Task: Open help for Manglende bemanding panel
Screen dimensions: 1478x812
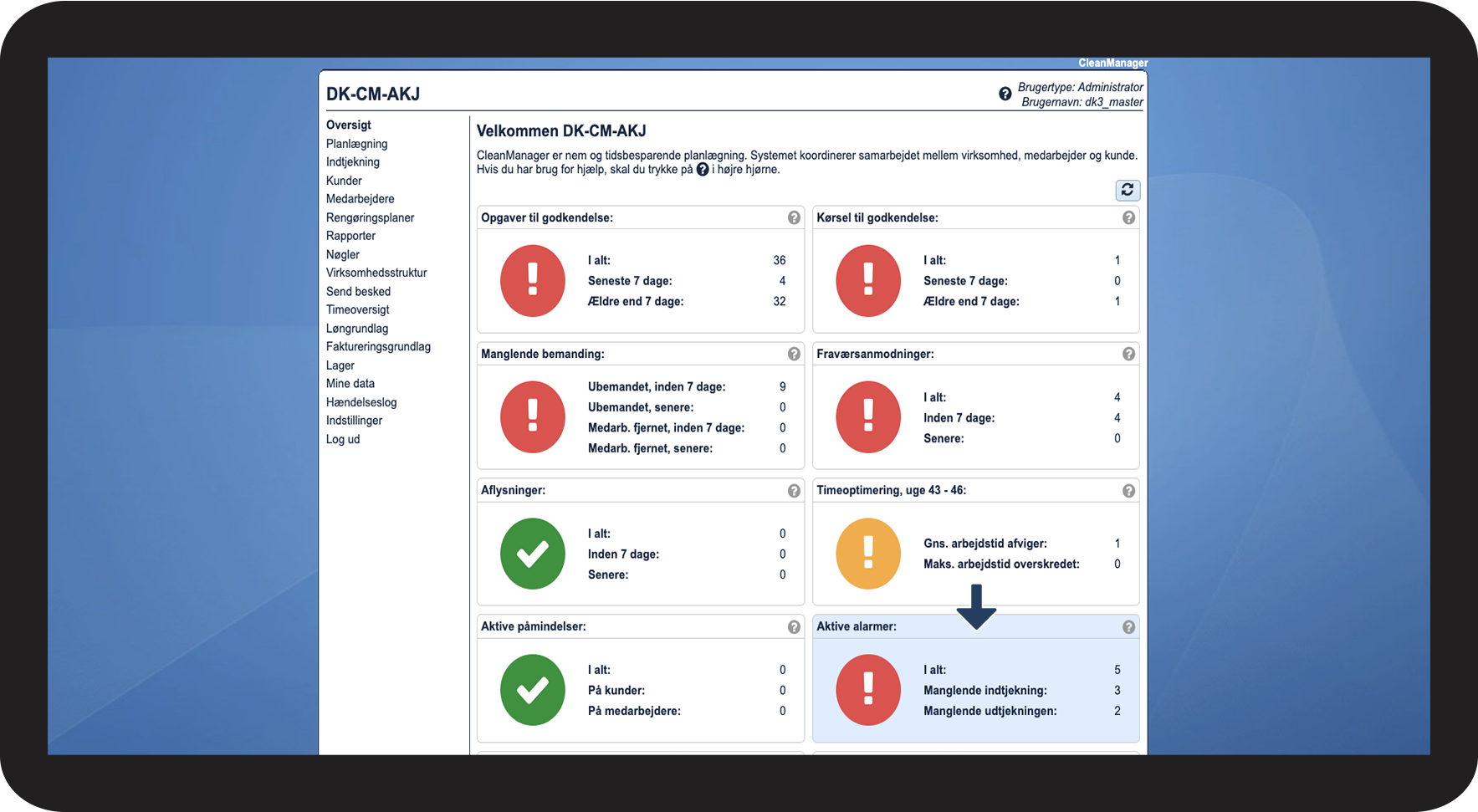Action: click(x=794, y=354)
